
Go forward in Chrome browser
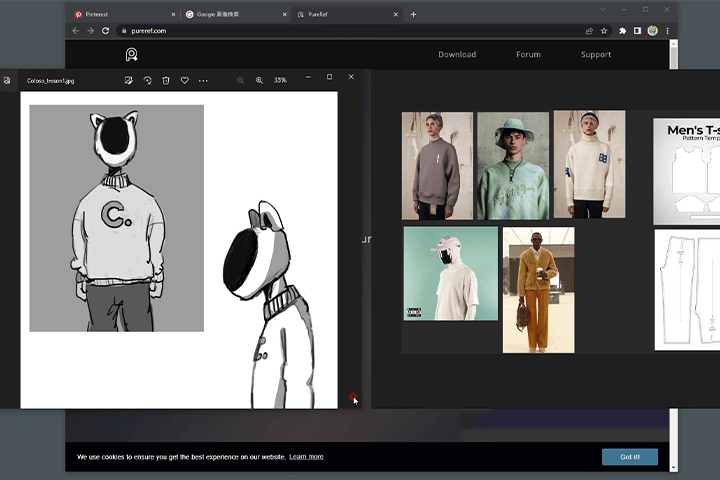click(90, 31)
